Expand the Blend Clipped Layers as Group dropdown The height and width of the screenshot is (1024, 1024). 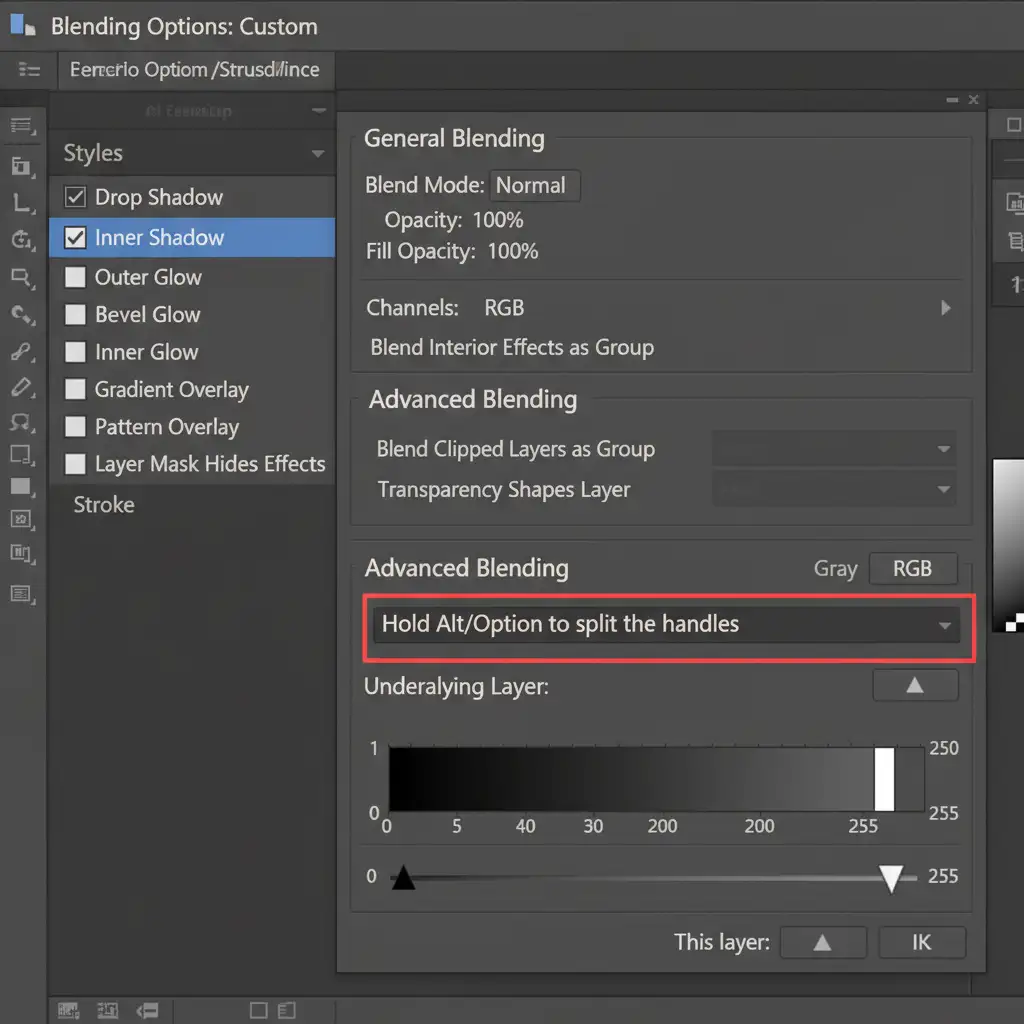coord(833,449)
